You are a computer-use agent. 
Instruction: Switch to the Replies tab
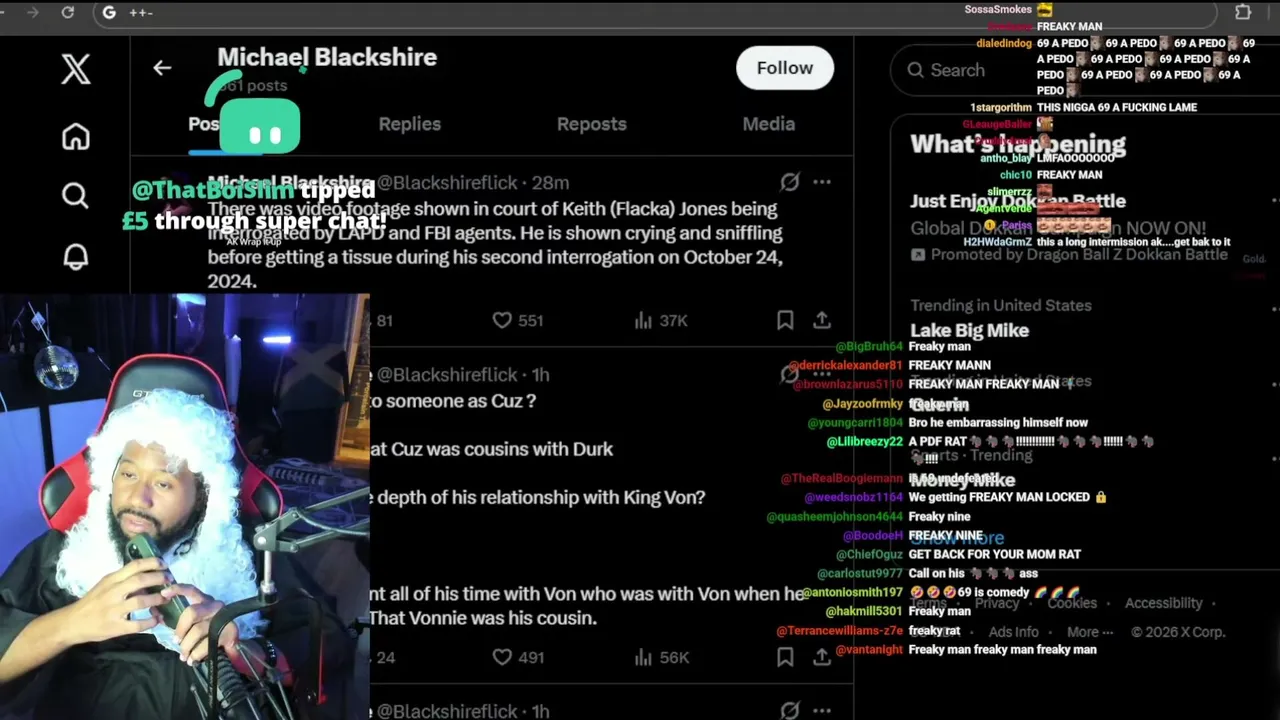[x=410, y=124]
